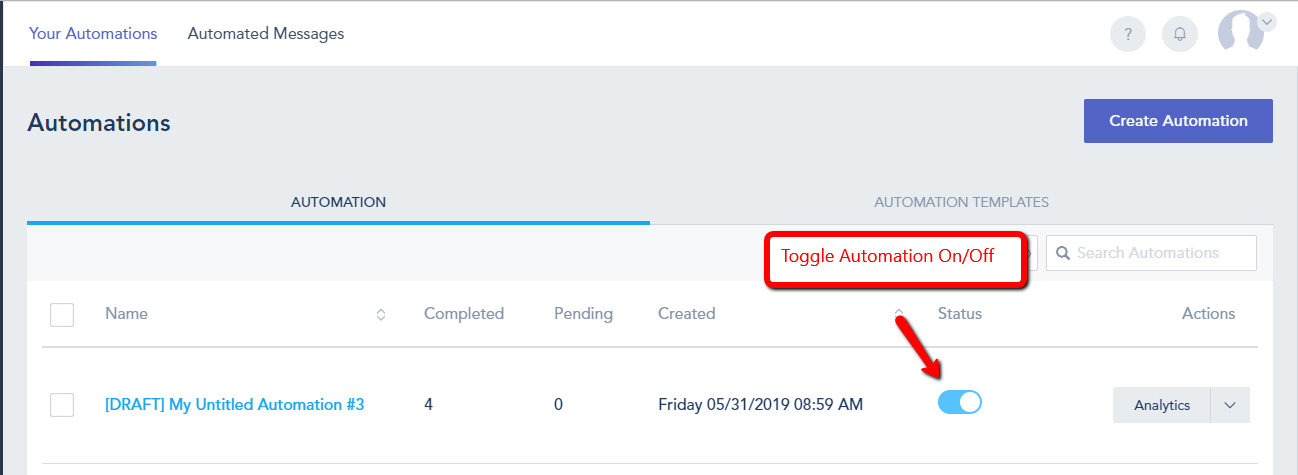Click the magnifier icon in search box
This screenshot has height=475, width=1298.
(x=1063, y=253)
